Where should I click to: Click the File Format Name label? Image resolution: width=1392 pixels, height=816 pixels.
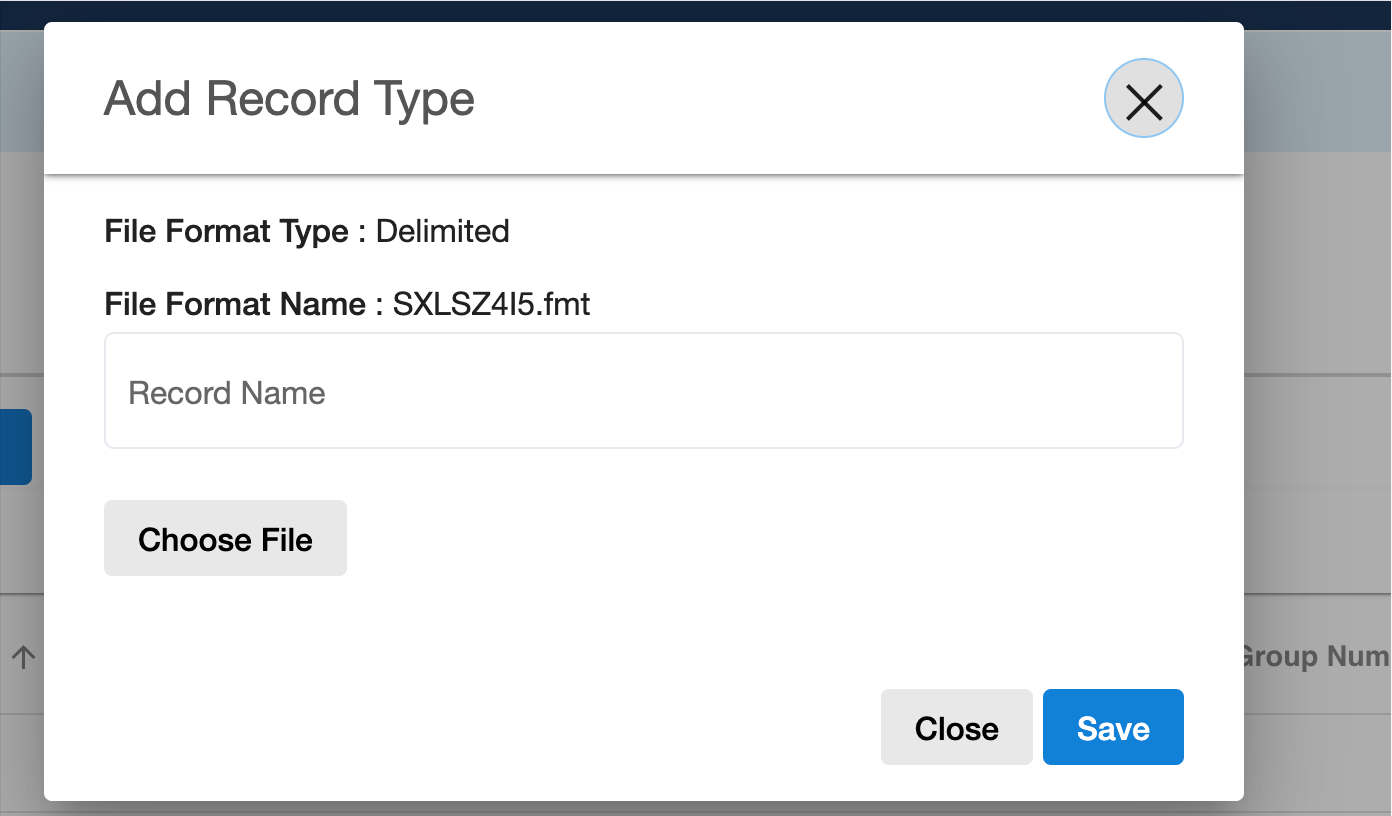point(235,304)
